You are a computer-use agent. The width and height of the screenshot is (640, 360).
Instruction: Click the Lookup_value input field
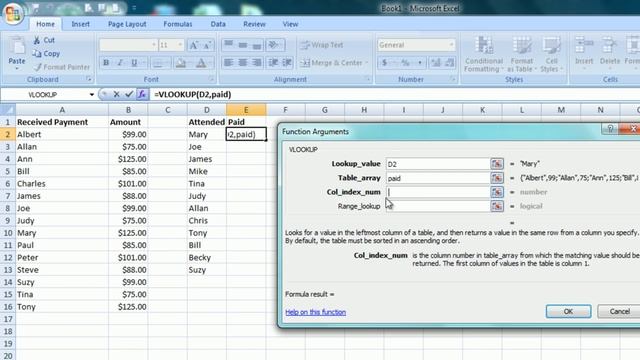(x=438, y=164)
